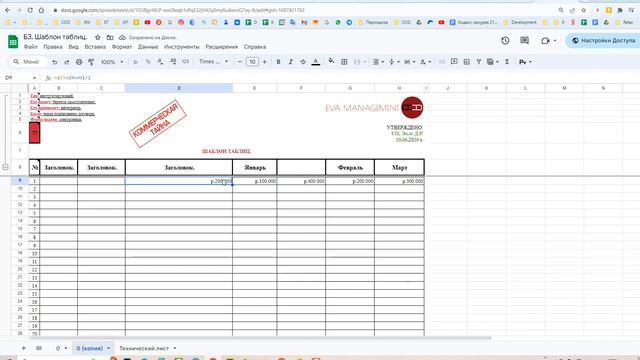
Task: Add new sheet plus button
Action: [24, 348]
